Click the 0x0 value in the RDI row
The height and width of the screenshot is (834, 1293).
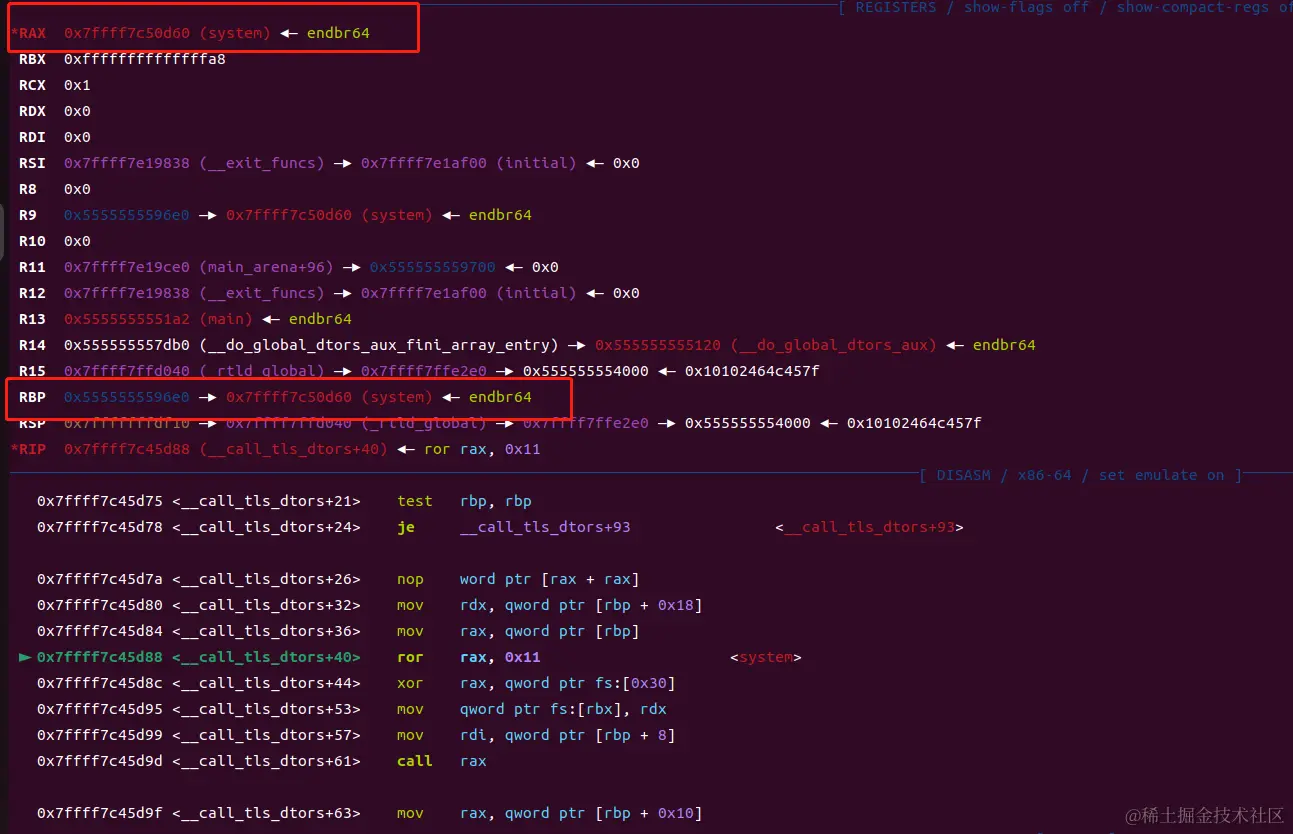(x=77, y=137)
